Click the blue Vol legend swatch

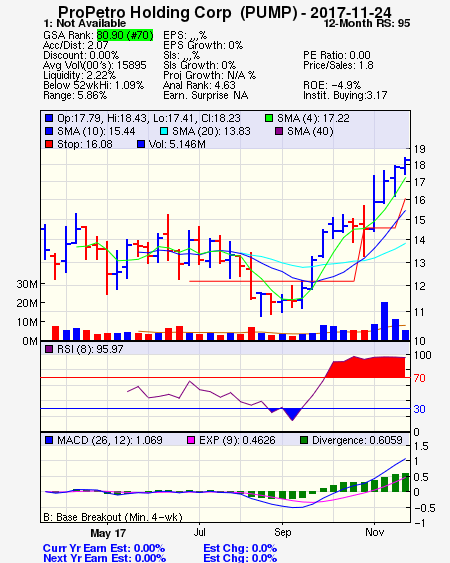click(x=141, y=144)
